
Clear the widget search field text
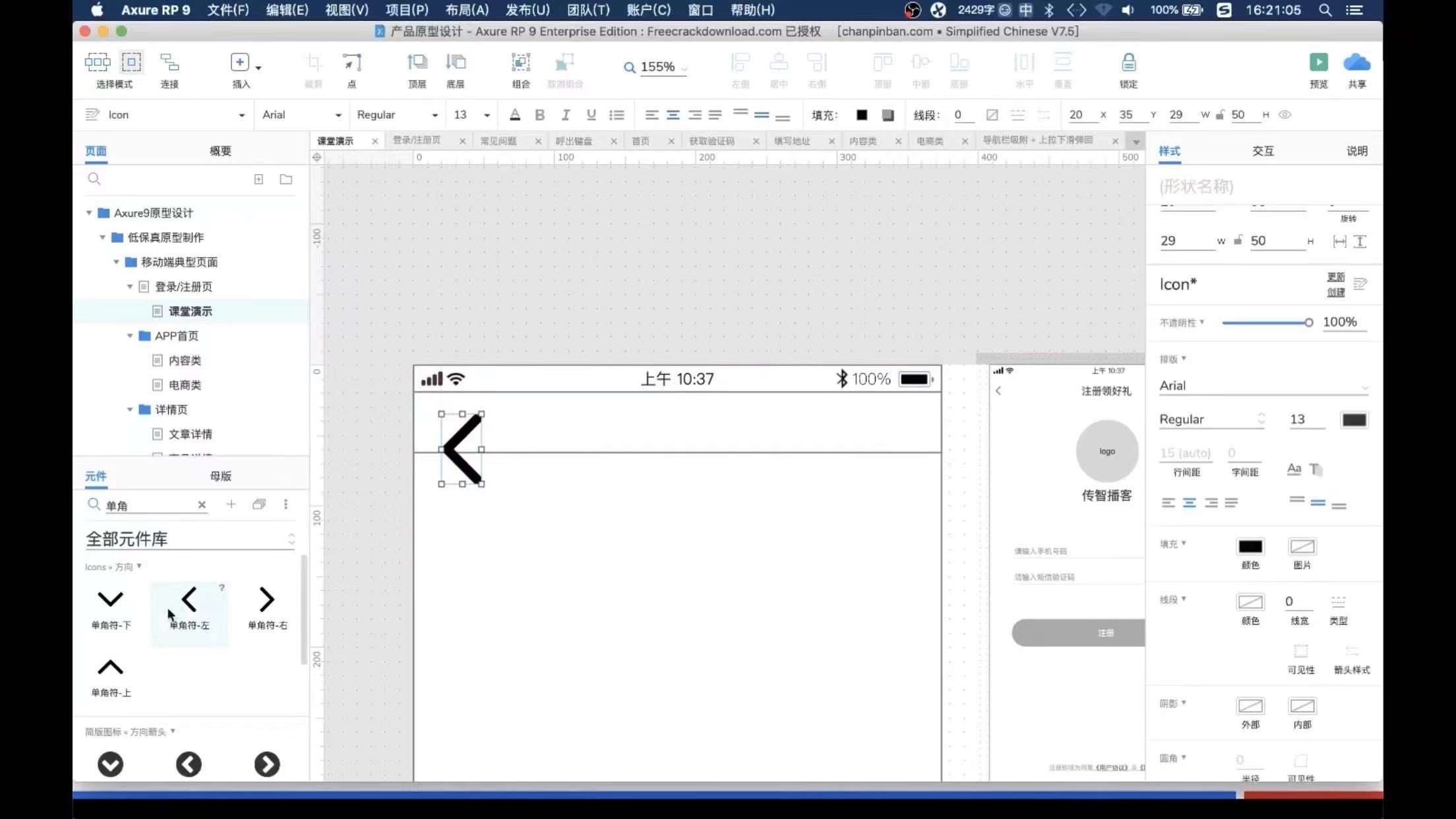click(202, 505)
